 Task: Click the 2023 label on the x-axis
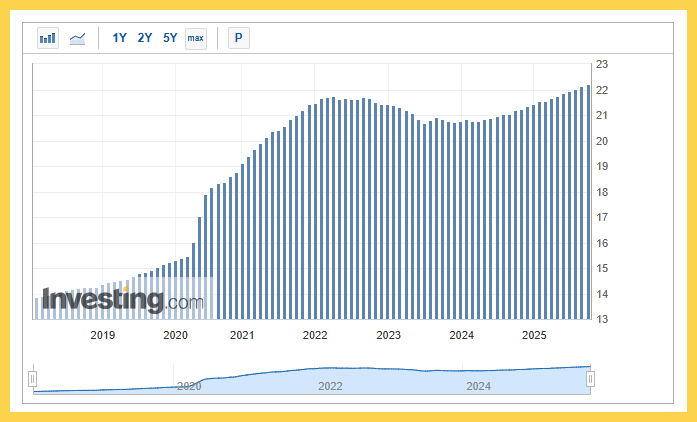[x=388, y=335]
